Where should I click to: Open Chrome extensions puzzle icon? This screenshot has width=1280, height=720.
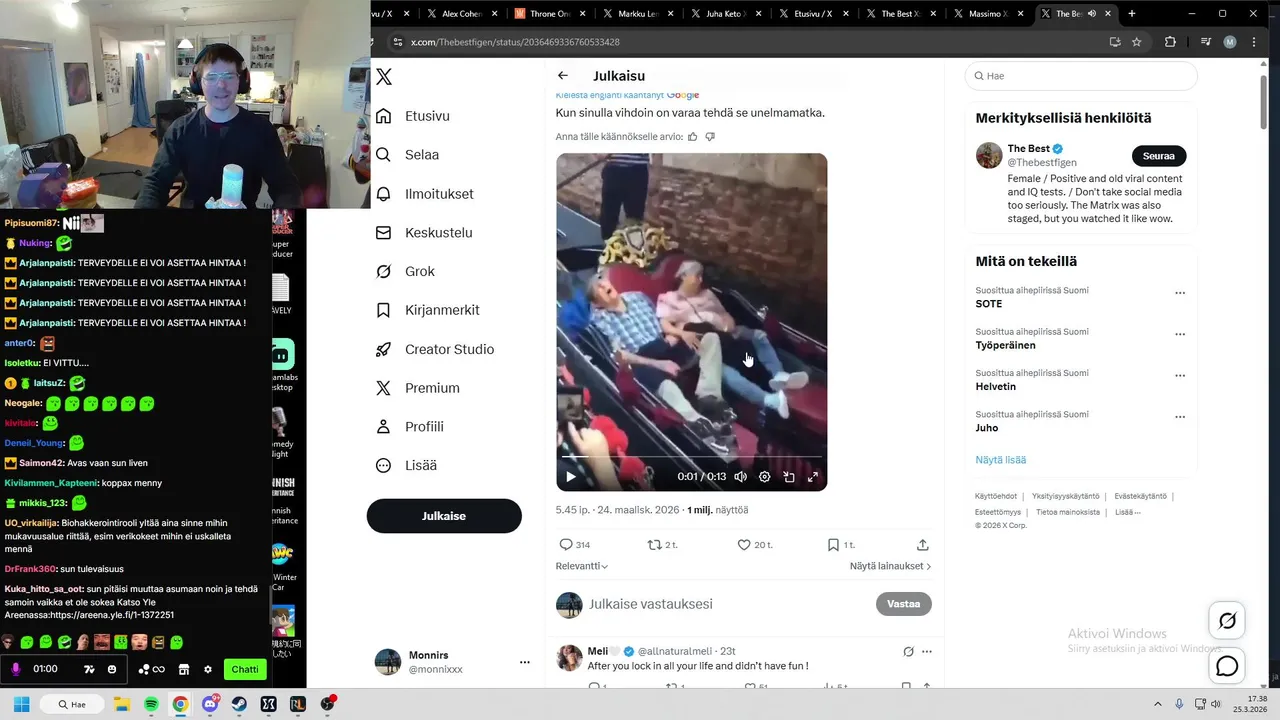point(1170,42)
